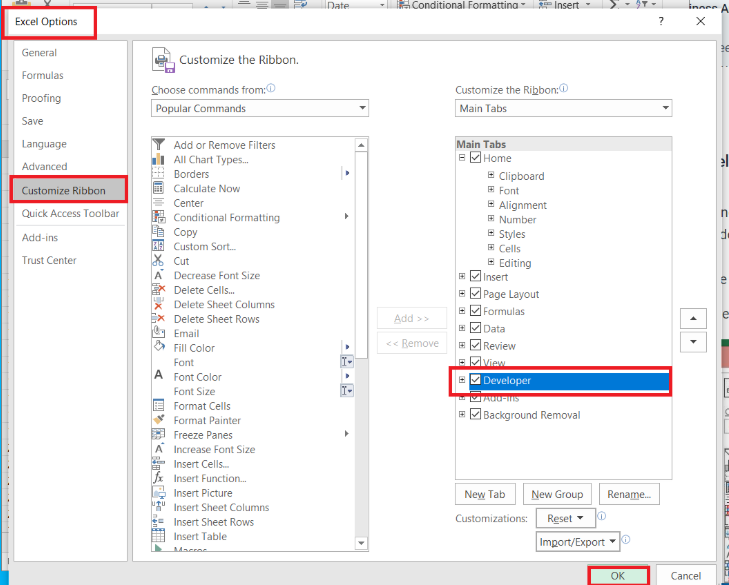
Task: Click the New Tab button
Action: point(485,494)
